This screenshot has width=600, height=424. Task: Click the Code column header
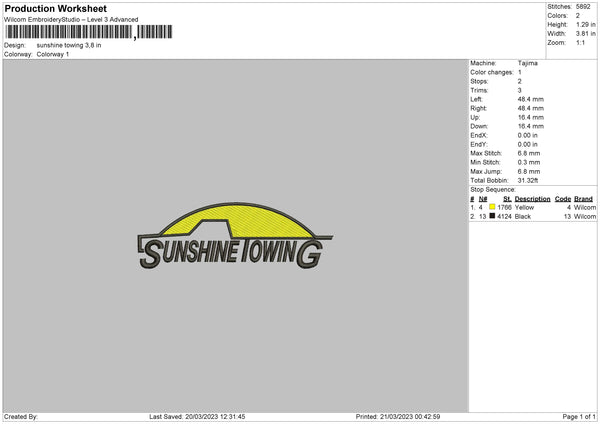coord(562,199)
